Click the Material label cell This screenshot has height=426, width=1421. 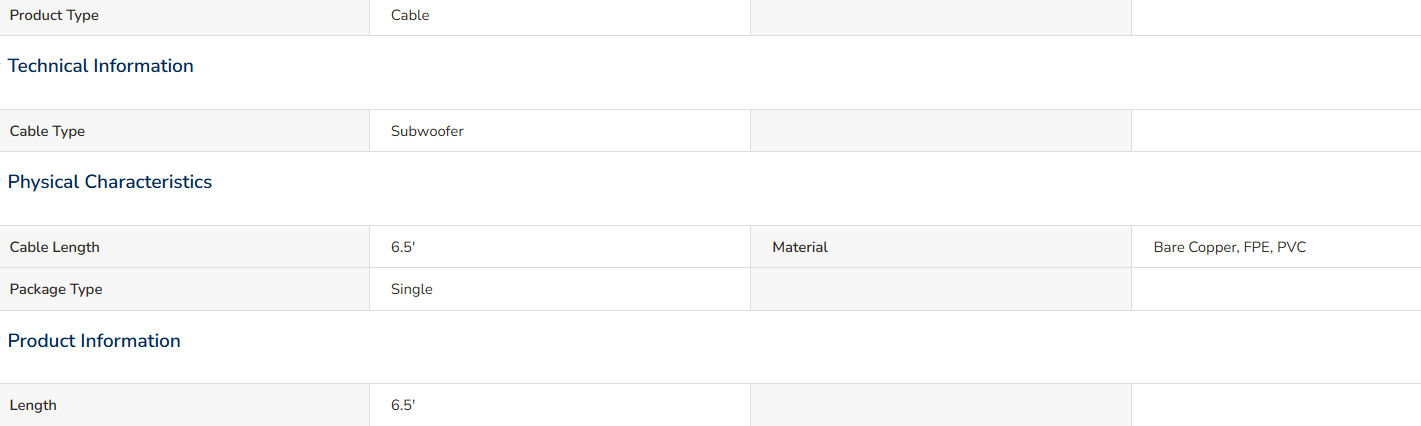pos(941,247)
